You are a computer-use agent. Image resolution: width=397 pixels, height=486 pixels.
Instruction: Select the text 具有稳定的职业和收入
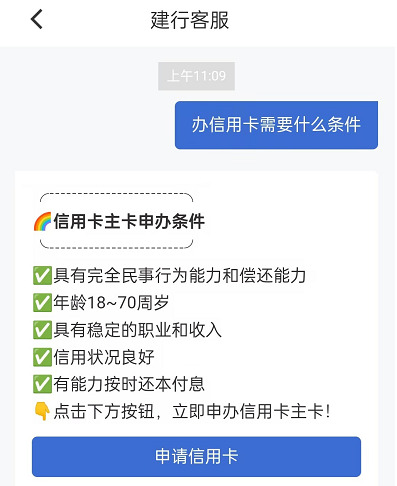click(x=137, y=330)
